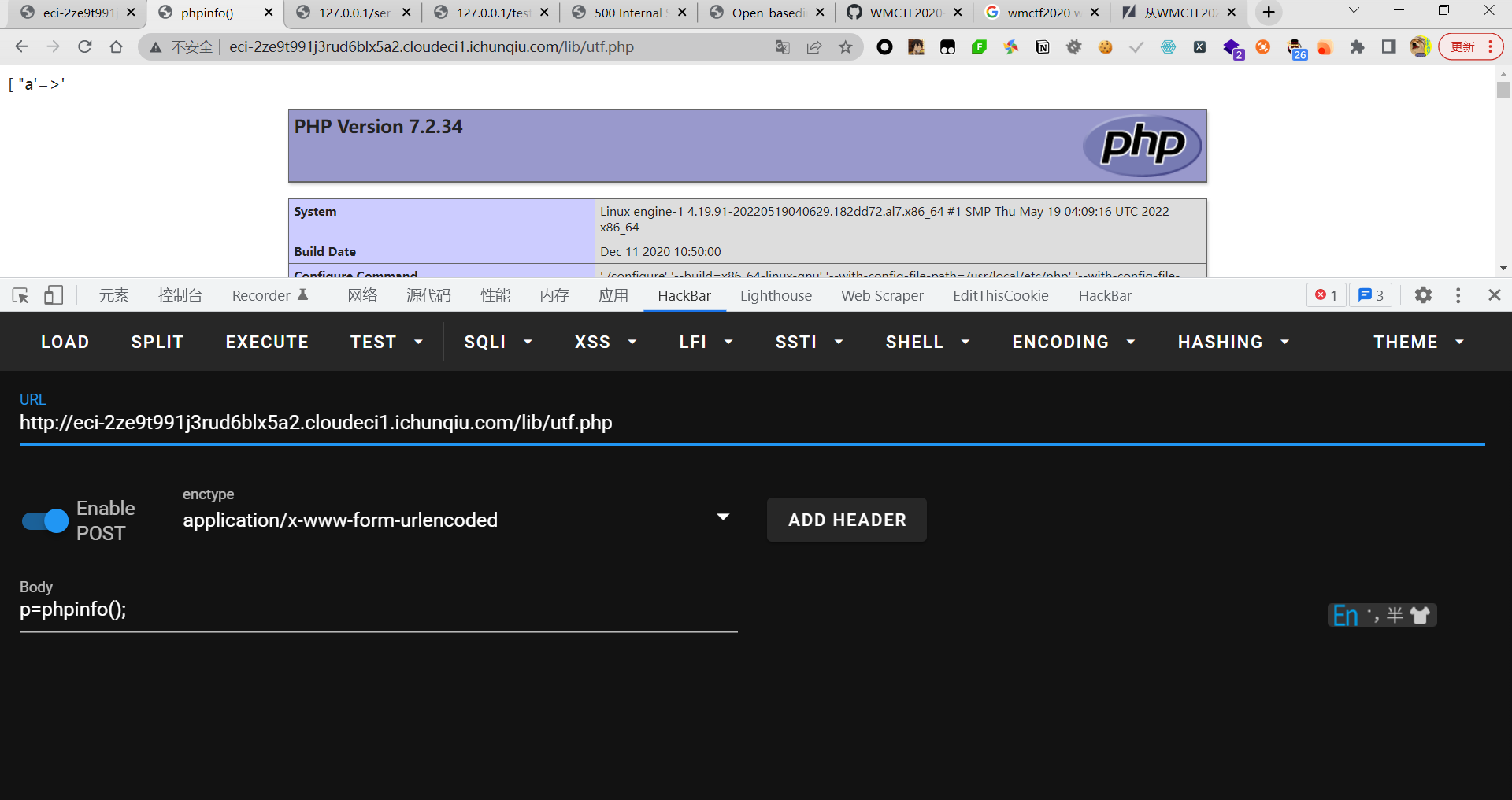
Task: Translate this page using the translate icon
Action: 782,47
